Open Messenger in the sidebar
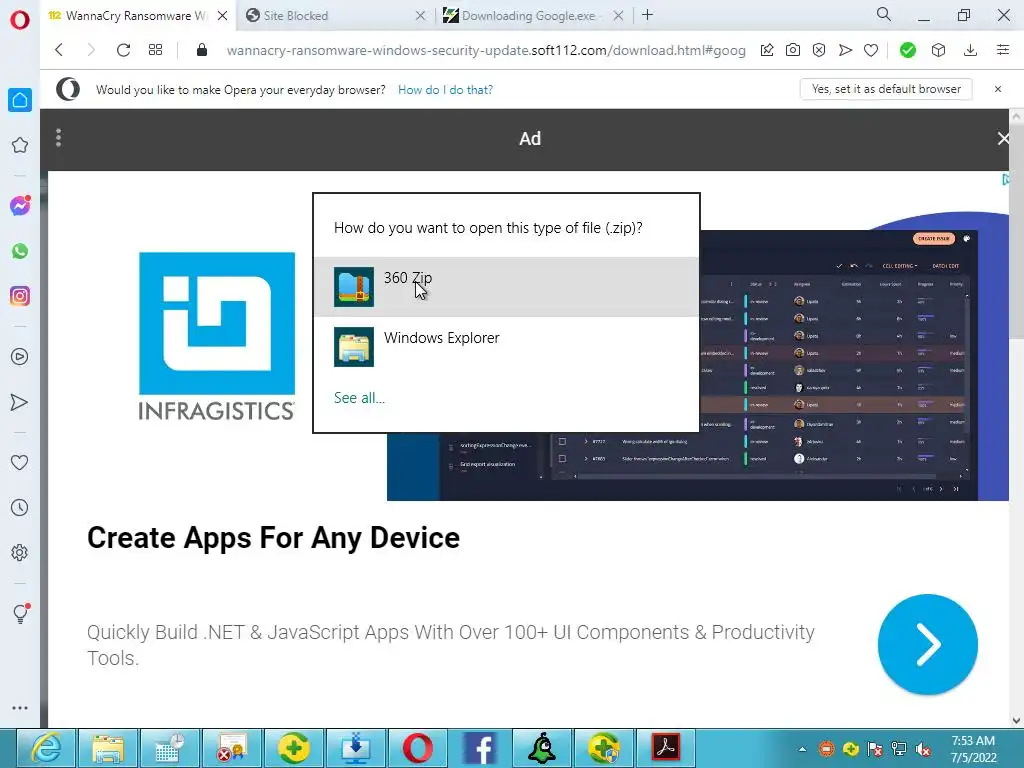1024x768 pixels. (x=20, y=206)
